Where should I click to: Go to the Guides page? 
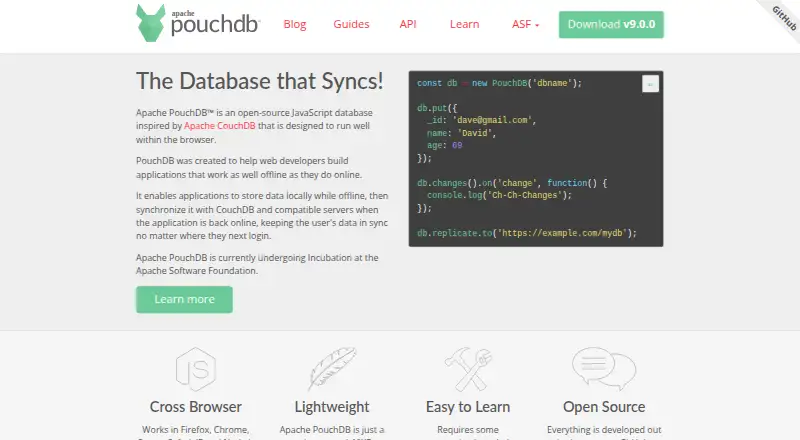[x=351, y=24]
